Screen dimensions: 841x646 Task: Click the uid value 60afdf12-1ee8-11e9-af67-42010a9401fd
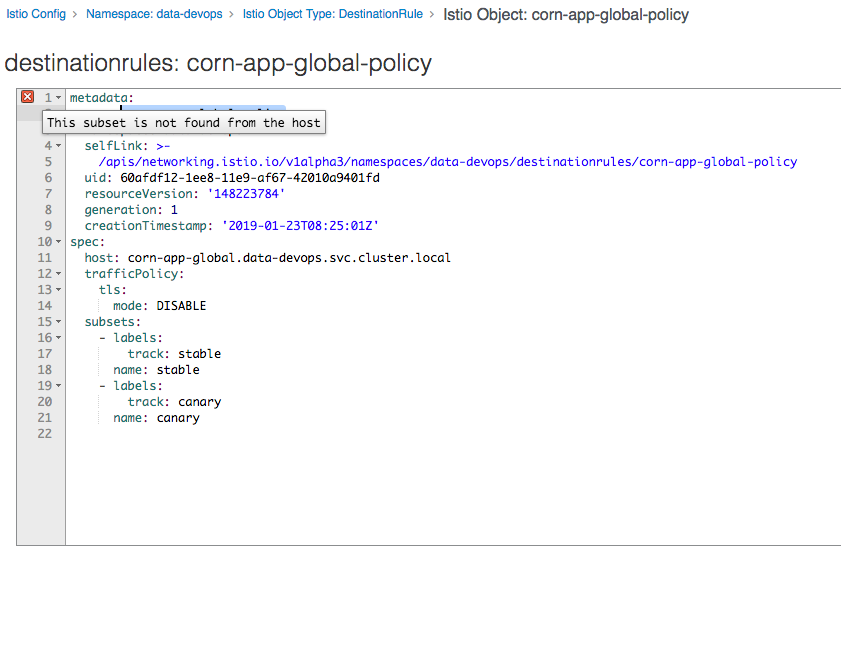[250, 178]
